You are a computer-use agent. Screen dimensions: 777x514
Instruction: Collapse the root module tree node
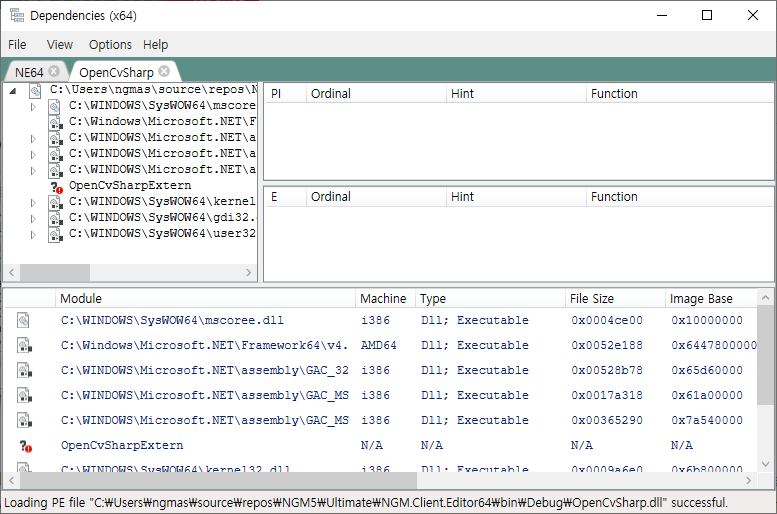point(13,90)
